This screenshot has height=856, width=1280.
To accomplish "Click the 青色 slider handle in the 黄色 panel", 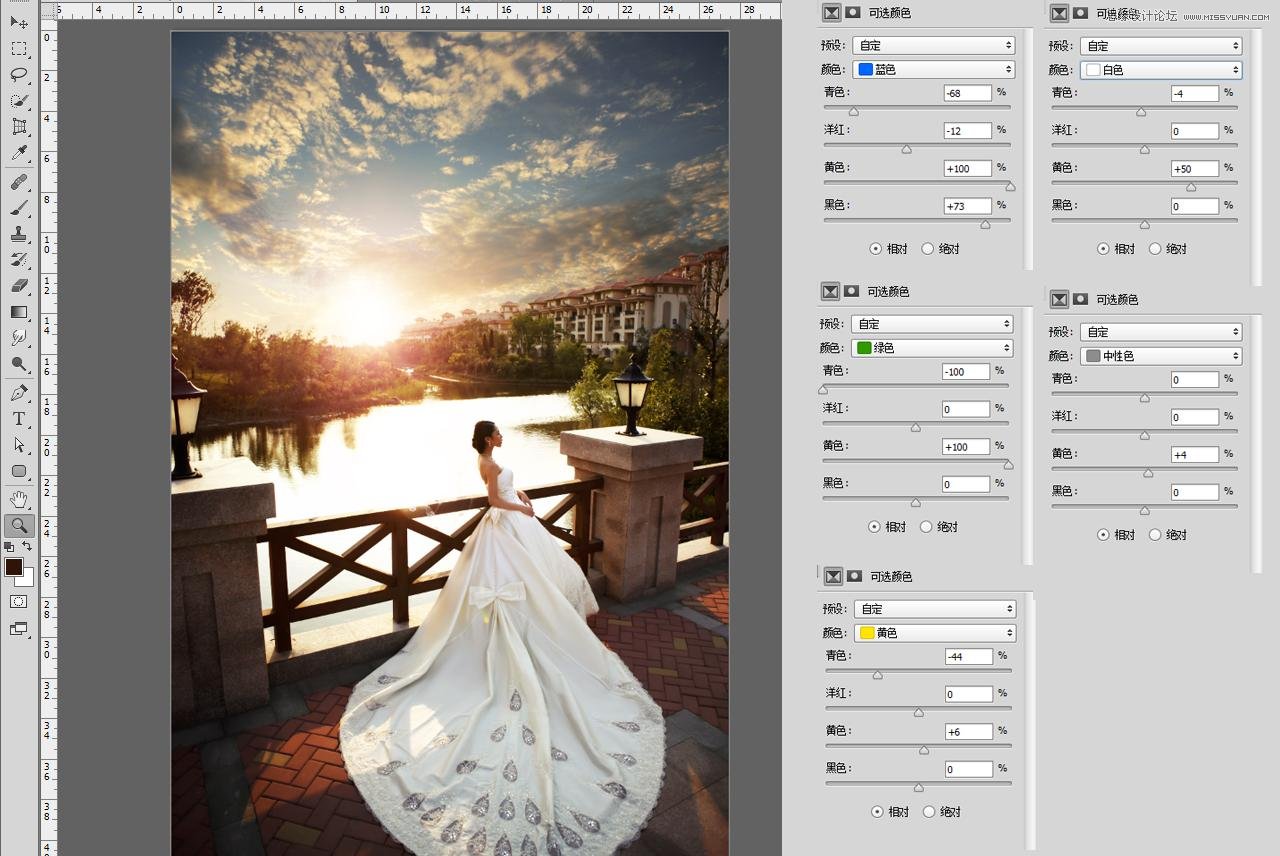I will 877,675.
